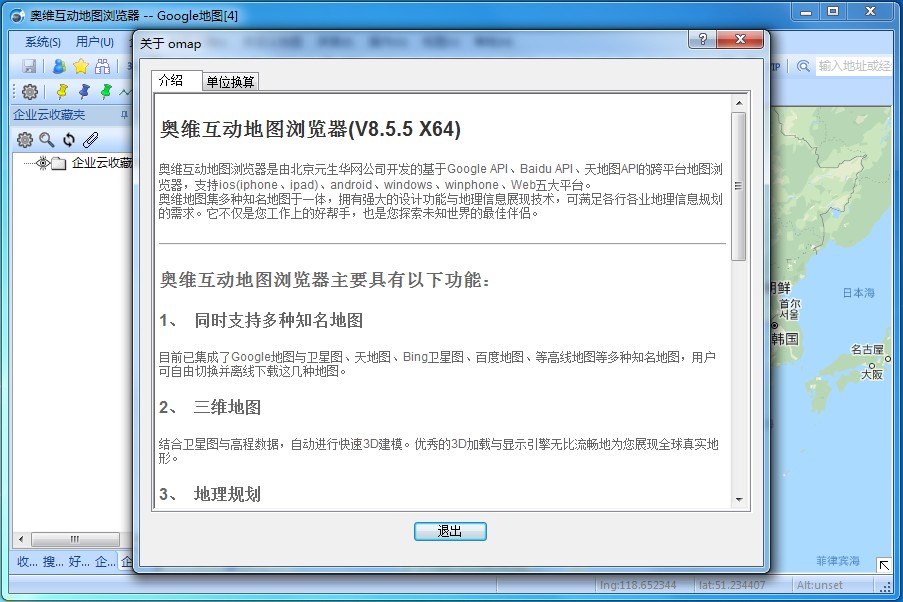Toggle the pin on 企业云收藏夹 panel

(124, 115)
